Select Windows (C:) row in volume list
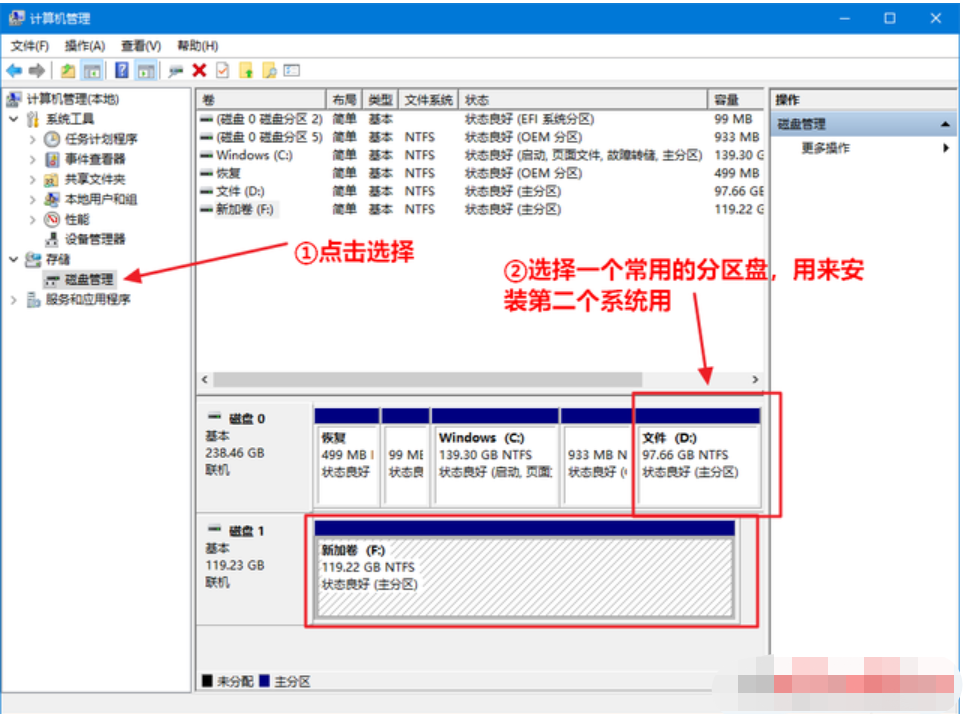This screenshot has width=966, height=714. tap(254, 155)
